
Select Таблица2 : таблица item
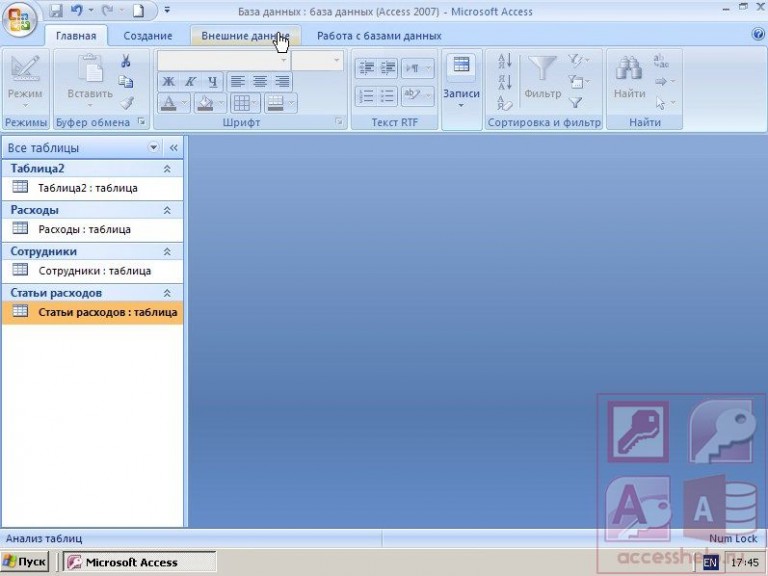click(x=93, y=188)
